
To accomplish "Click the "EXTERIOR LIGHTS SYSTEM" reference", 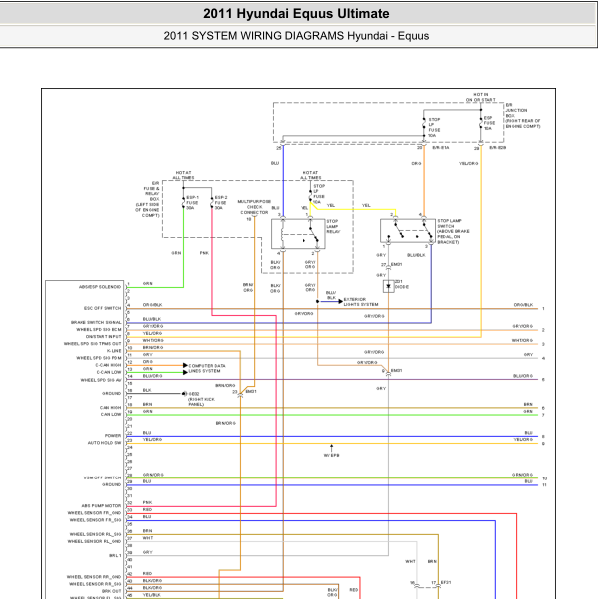I will coord(361,302).
